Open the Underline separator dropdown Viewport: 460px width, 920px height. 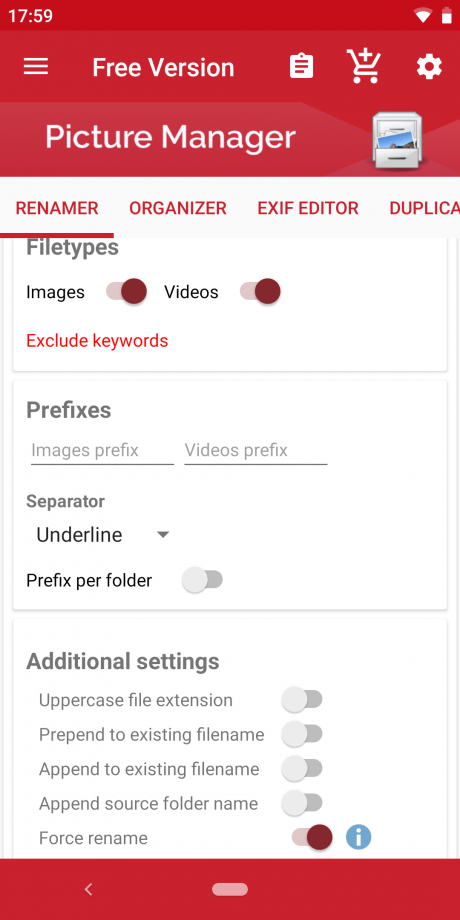102,535
